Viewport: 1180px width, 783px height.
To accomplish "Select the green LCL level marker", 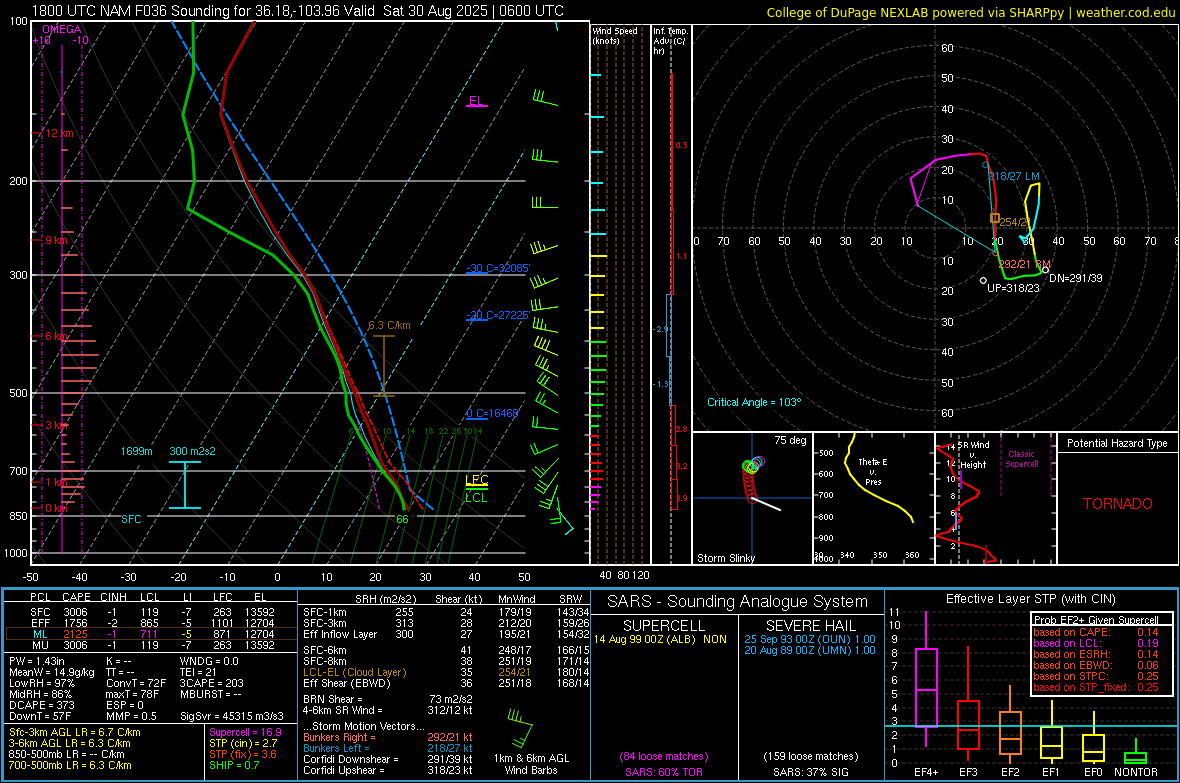I will [x=476, y=498].
